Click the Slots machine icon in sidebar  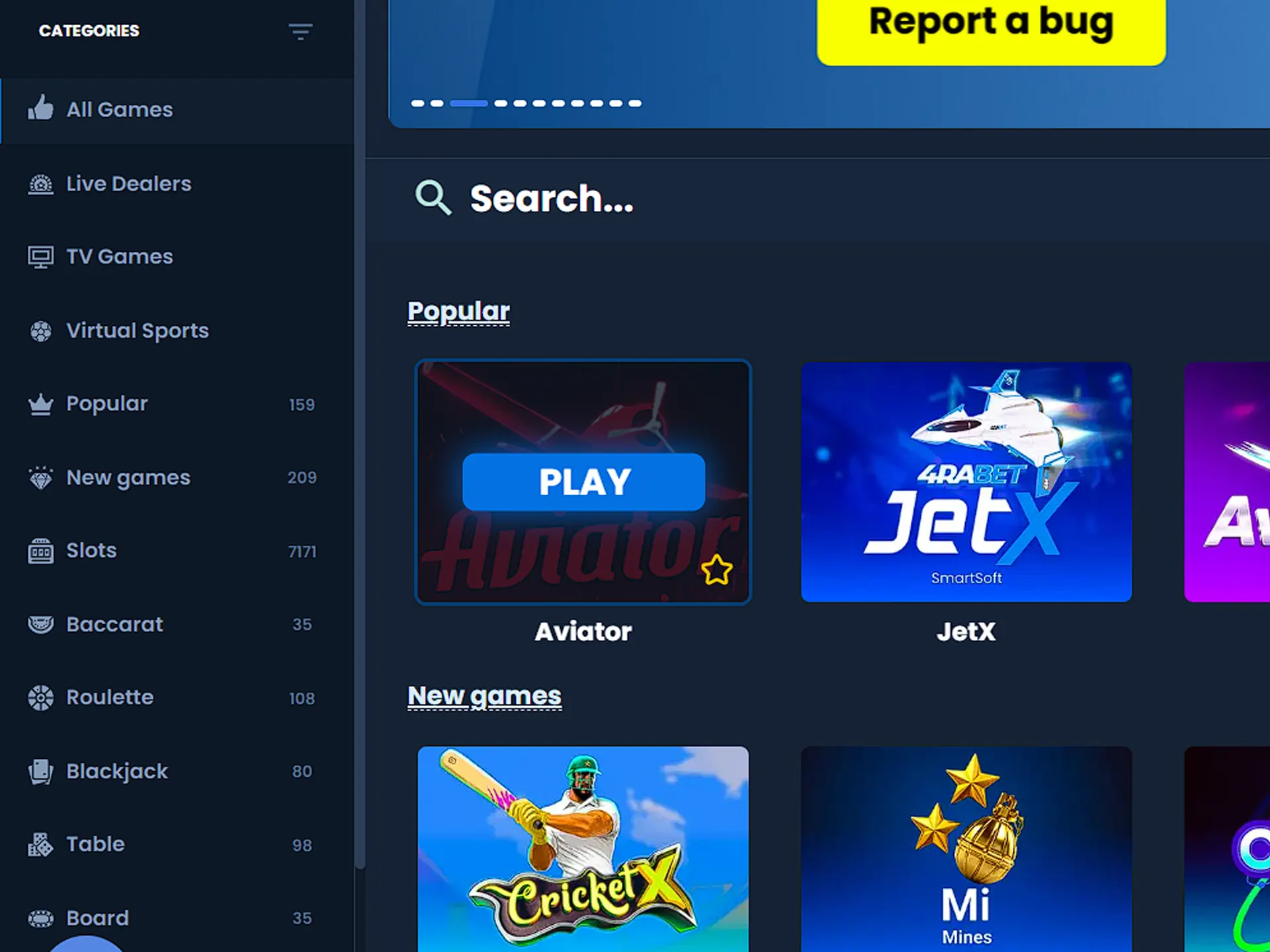tap(40, 550)
